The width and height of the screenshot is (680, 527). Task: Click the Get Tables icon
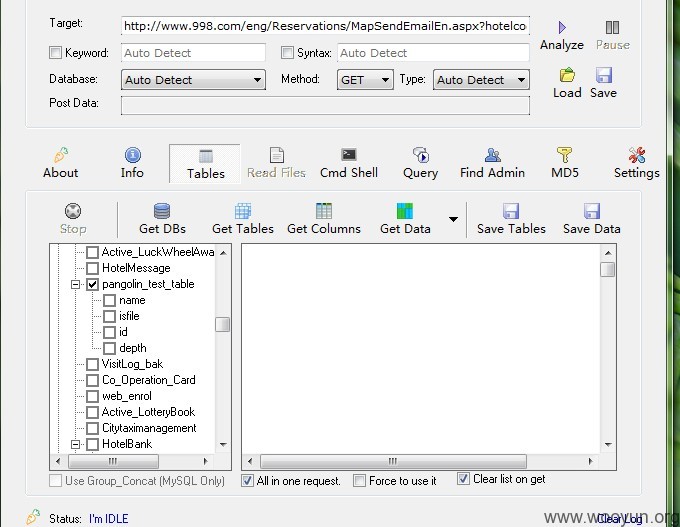click(242, 211)
